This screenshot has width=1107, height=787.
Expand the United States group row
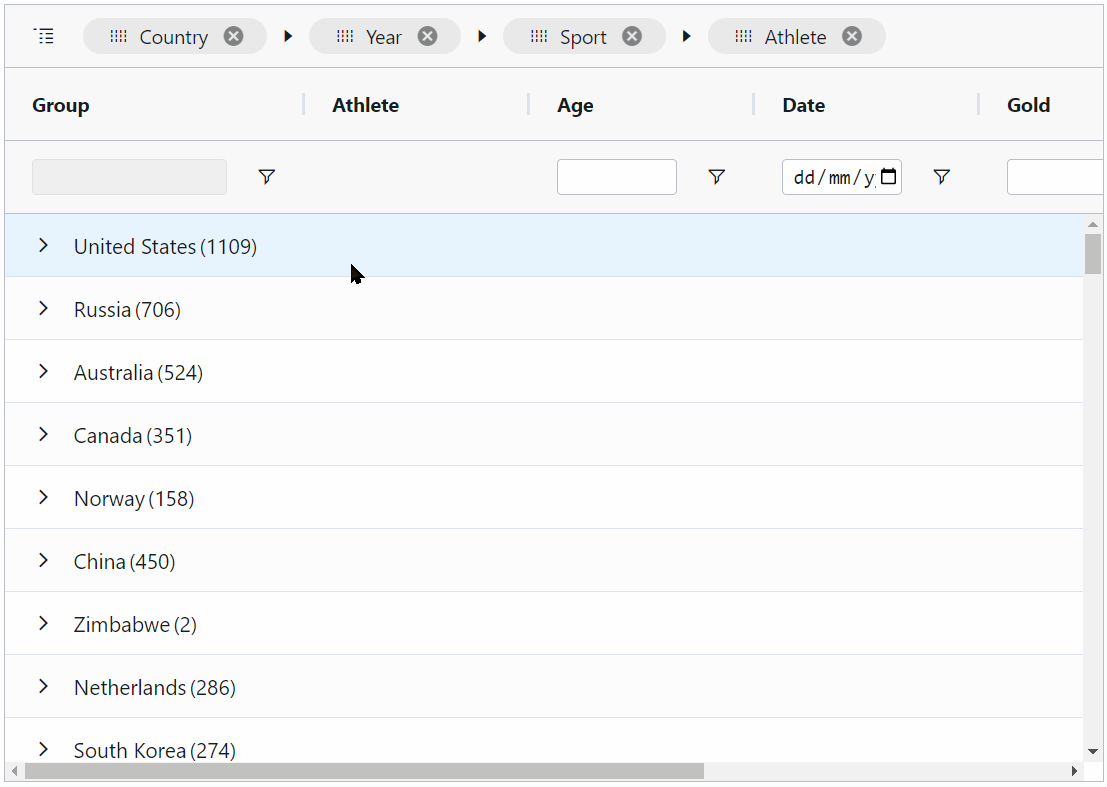point(42,246)
